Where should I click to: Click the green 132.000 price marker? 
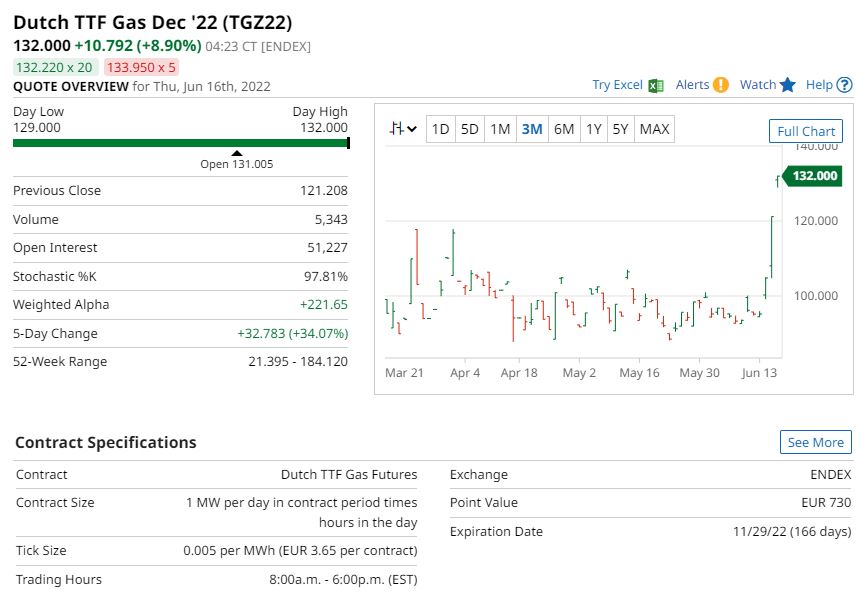[x=812, y=176]
